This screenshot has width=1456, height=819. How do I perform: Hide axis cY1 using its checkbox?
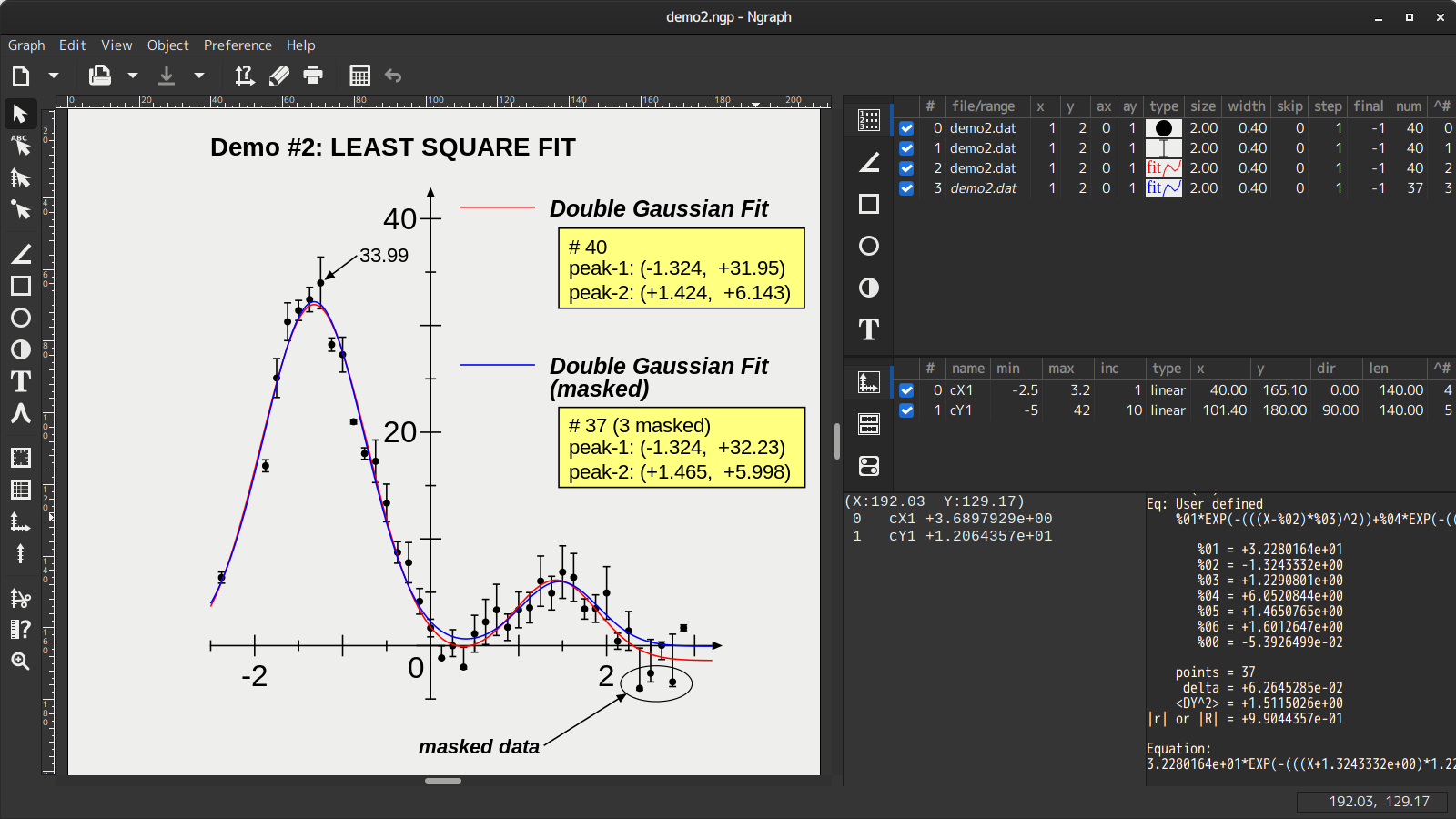click(x=906, y=410)
